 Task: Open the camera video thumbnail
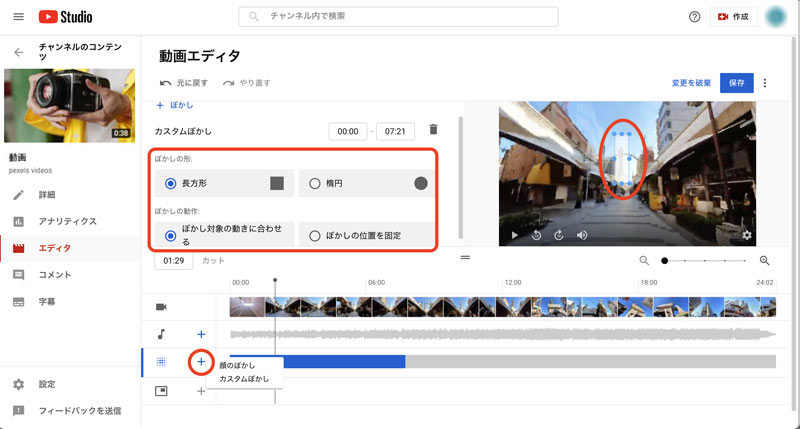tap(69, 106)
